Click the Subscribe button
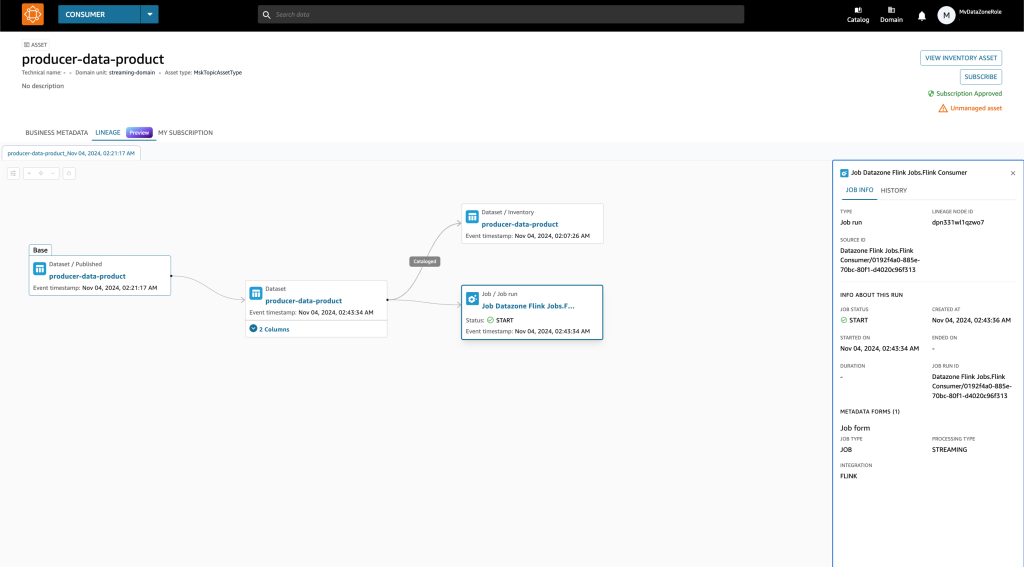The width and height of the screenshot is (1024, 567). point(980,76)
